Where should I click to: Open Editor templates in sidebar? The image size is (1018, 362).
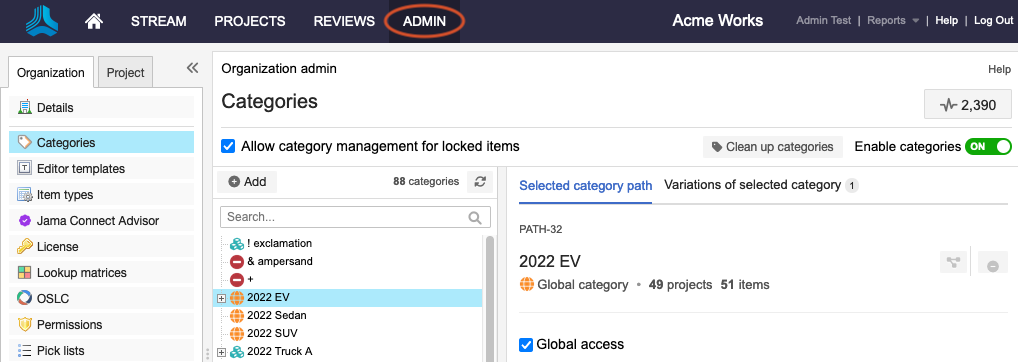tap(101, 169)
